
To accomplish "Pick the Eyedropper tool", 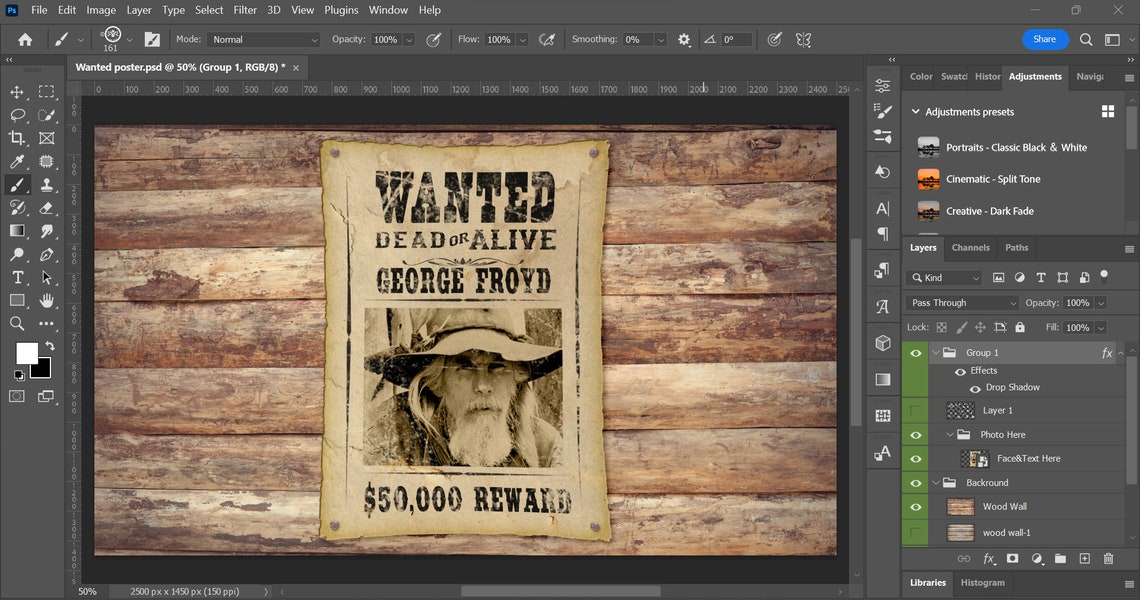I will coord(16,162).
